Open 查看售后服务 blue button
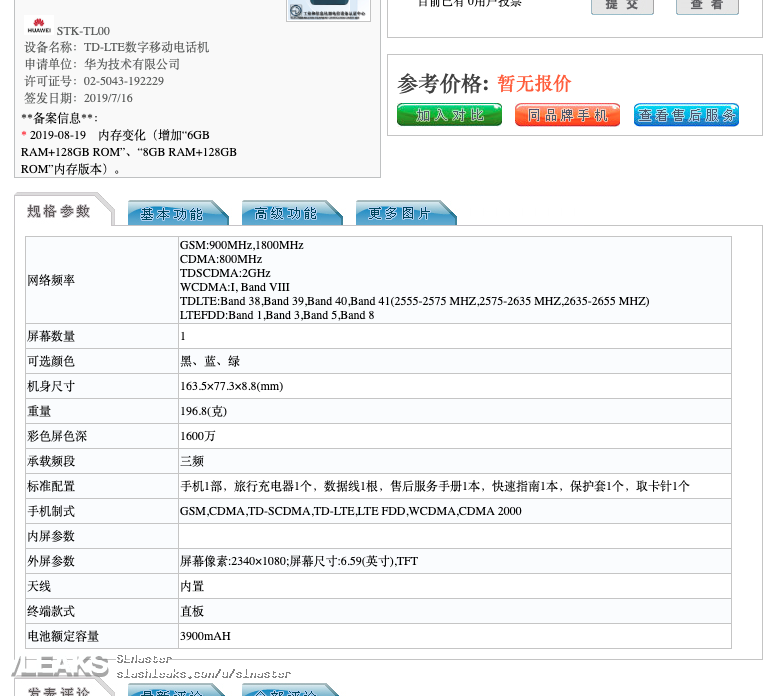Viewport: 771px width, 696px height. click(x=686, y=115)
